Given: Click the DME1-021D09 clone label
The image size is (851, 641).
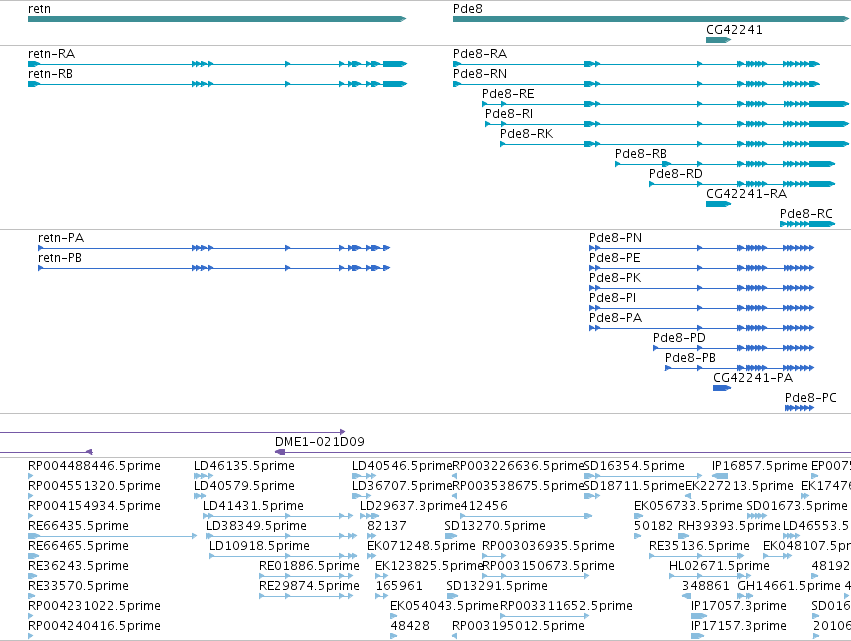Looking at the screenshot, I should click(x=320, y=442).
